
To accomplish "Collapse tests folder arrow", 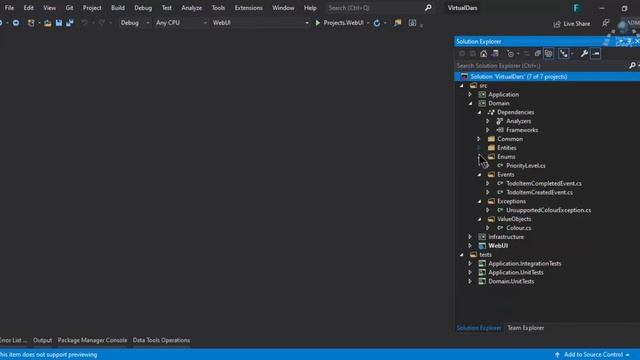I will tap(462, 255).
